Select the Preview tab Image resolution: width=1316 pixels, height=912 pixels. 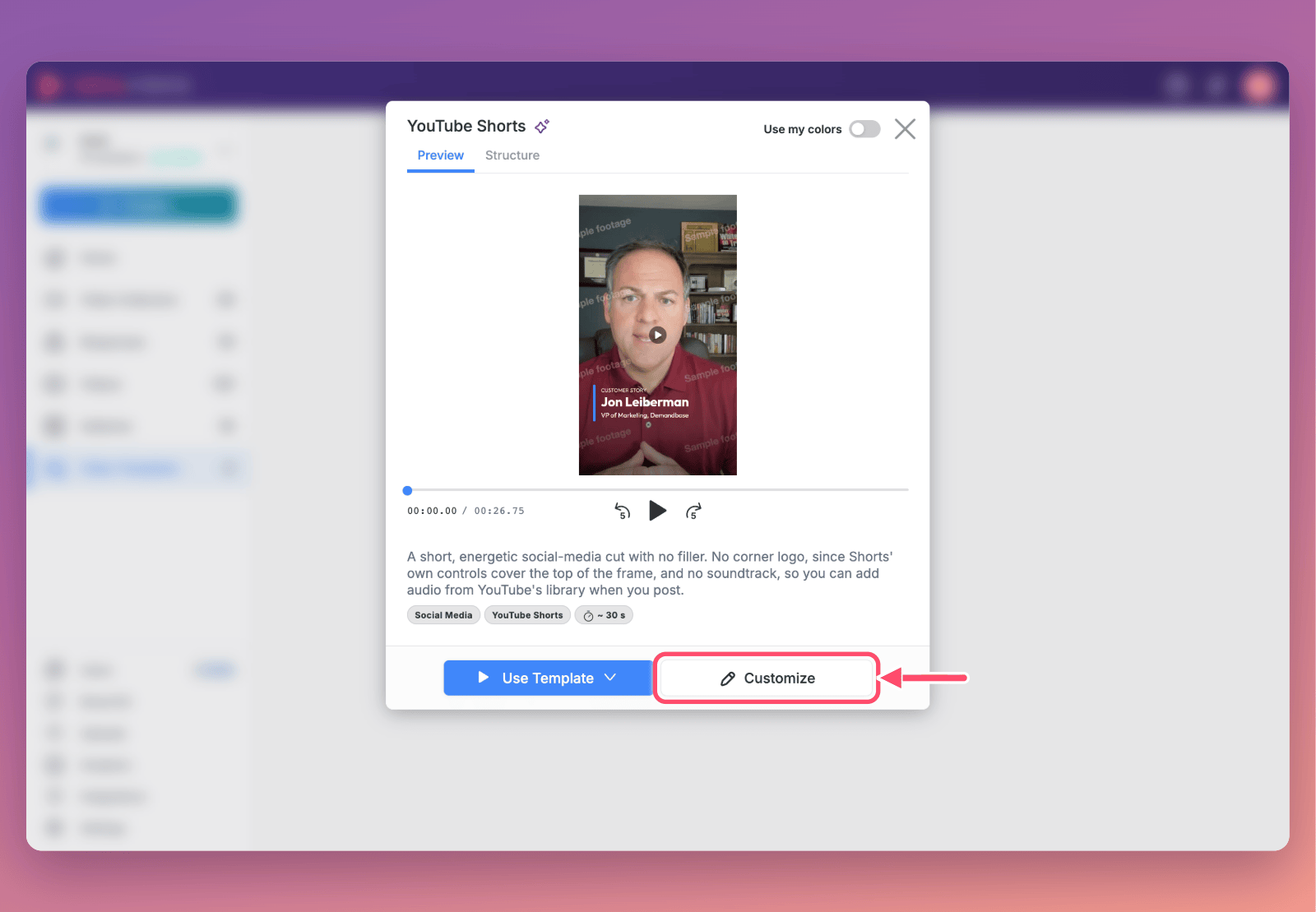click(x=441, y=155)
